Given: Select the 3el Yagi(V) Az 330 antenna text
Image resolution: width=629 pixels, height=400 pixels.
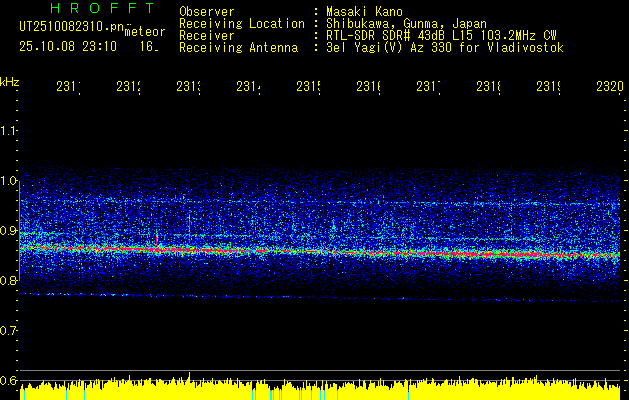Looking at the screenshot, I should click(x=445, y=48).
